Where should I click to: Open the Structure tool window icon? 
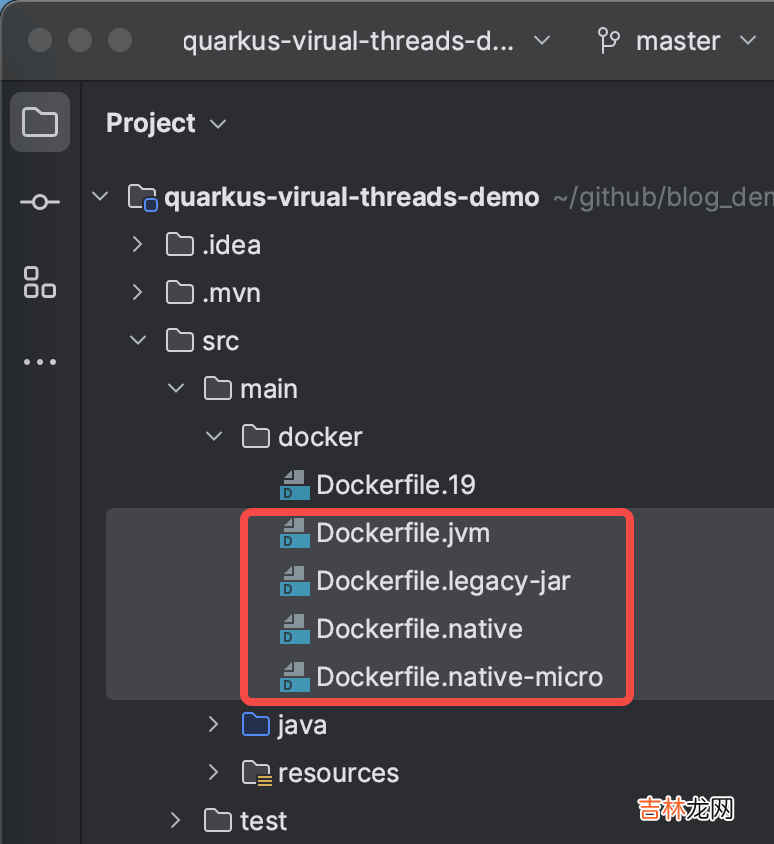pos(40,282)
